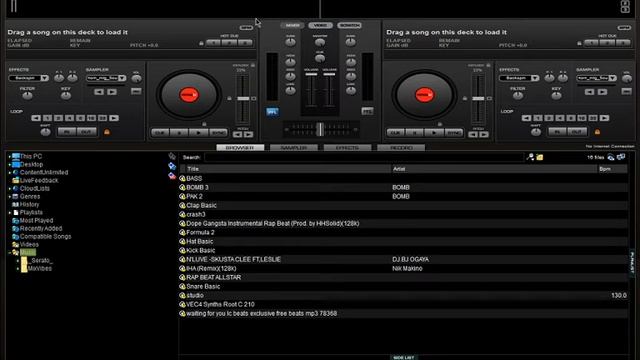The width and height of the screenshot is (640, 360).
Task: Click the blue icon next to the 16 files counter
Action: tap(611, 157)
